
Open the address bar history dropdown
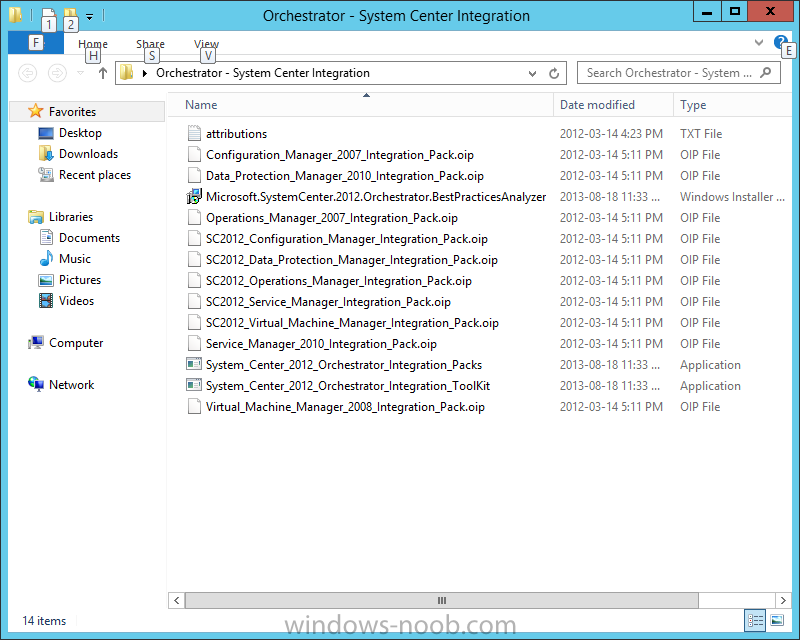[x=532, y=73]
